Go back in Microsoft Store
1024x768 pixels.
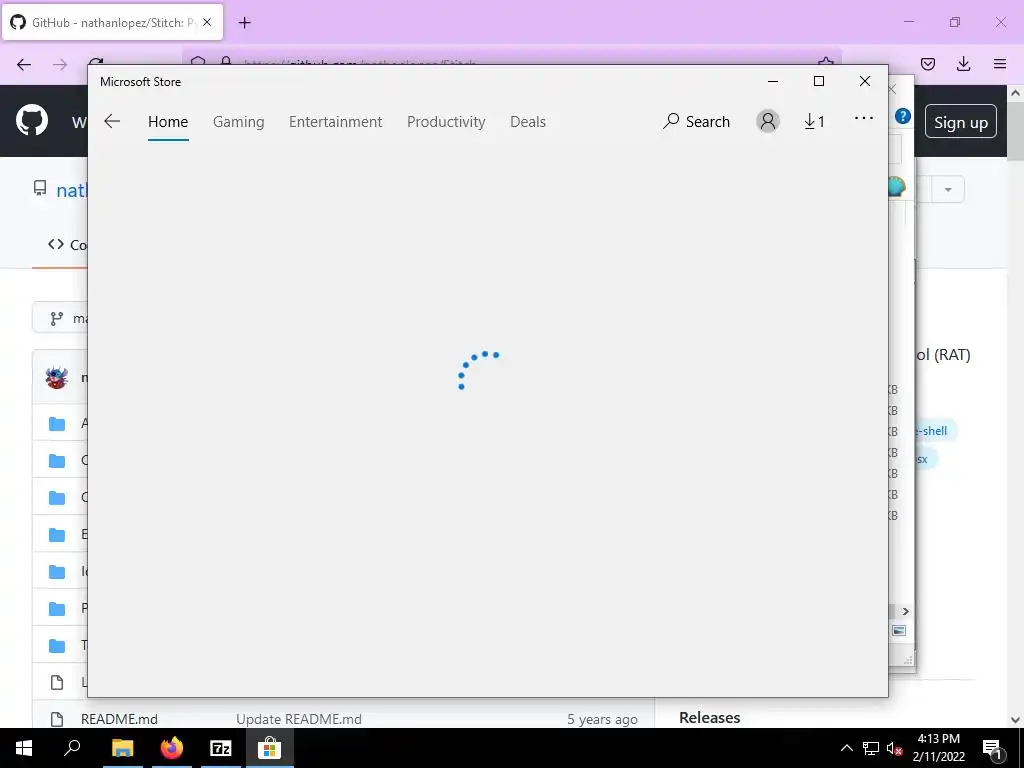click(112, 121)
